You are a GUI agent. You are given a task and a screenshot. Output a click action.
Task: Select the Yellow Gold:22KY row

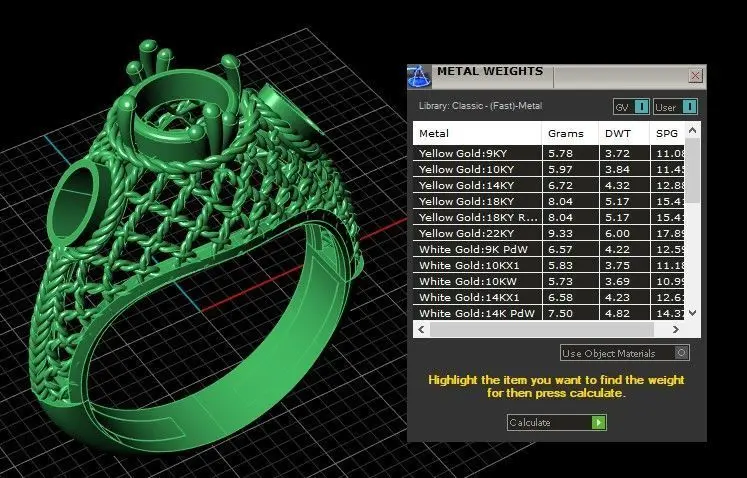[549, 233]
